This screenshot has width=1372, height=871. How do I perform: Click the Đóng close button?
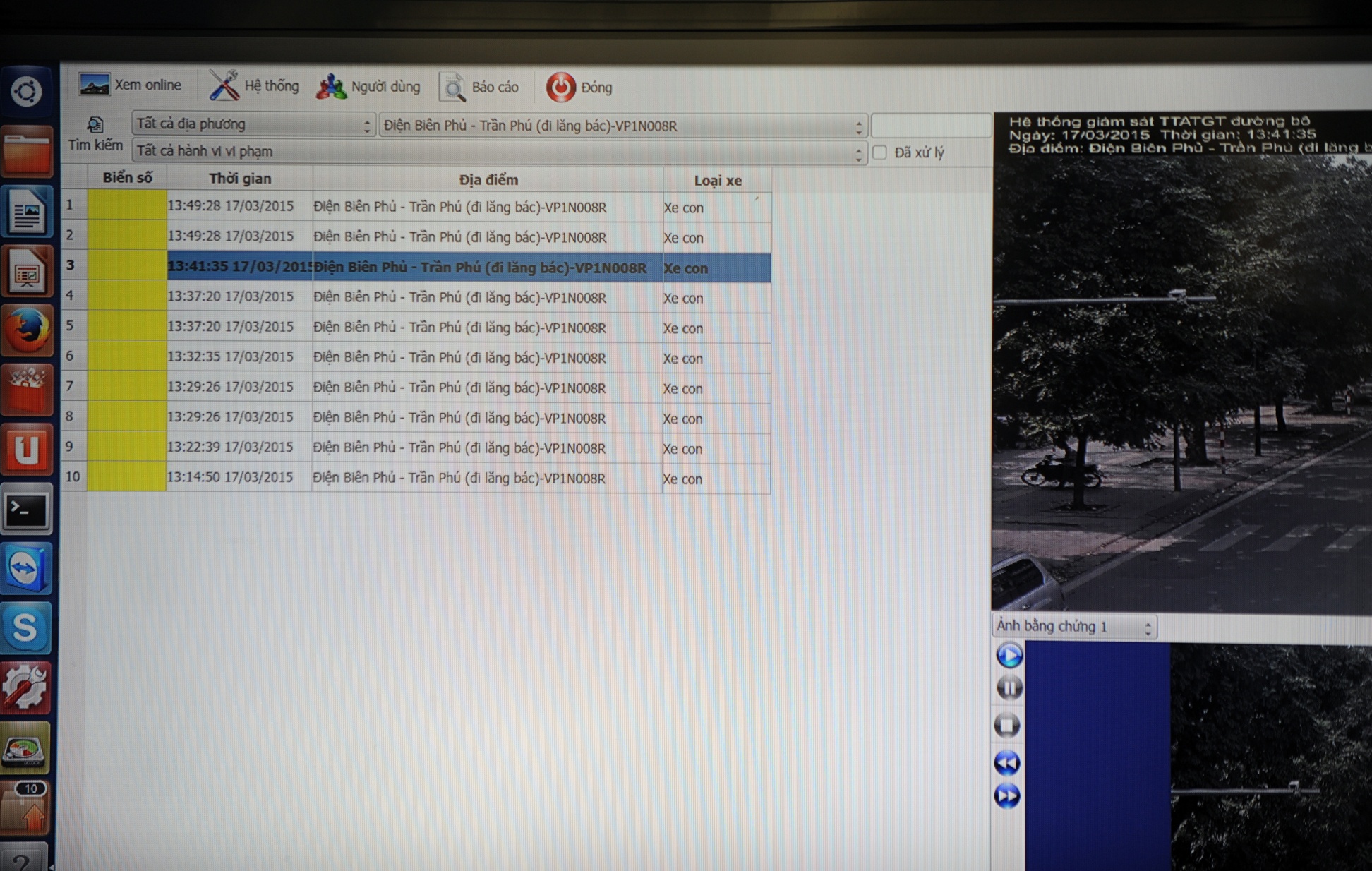click(x=579, y=88)
